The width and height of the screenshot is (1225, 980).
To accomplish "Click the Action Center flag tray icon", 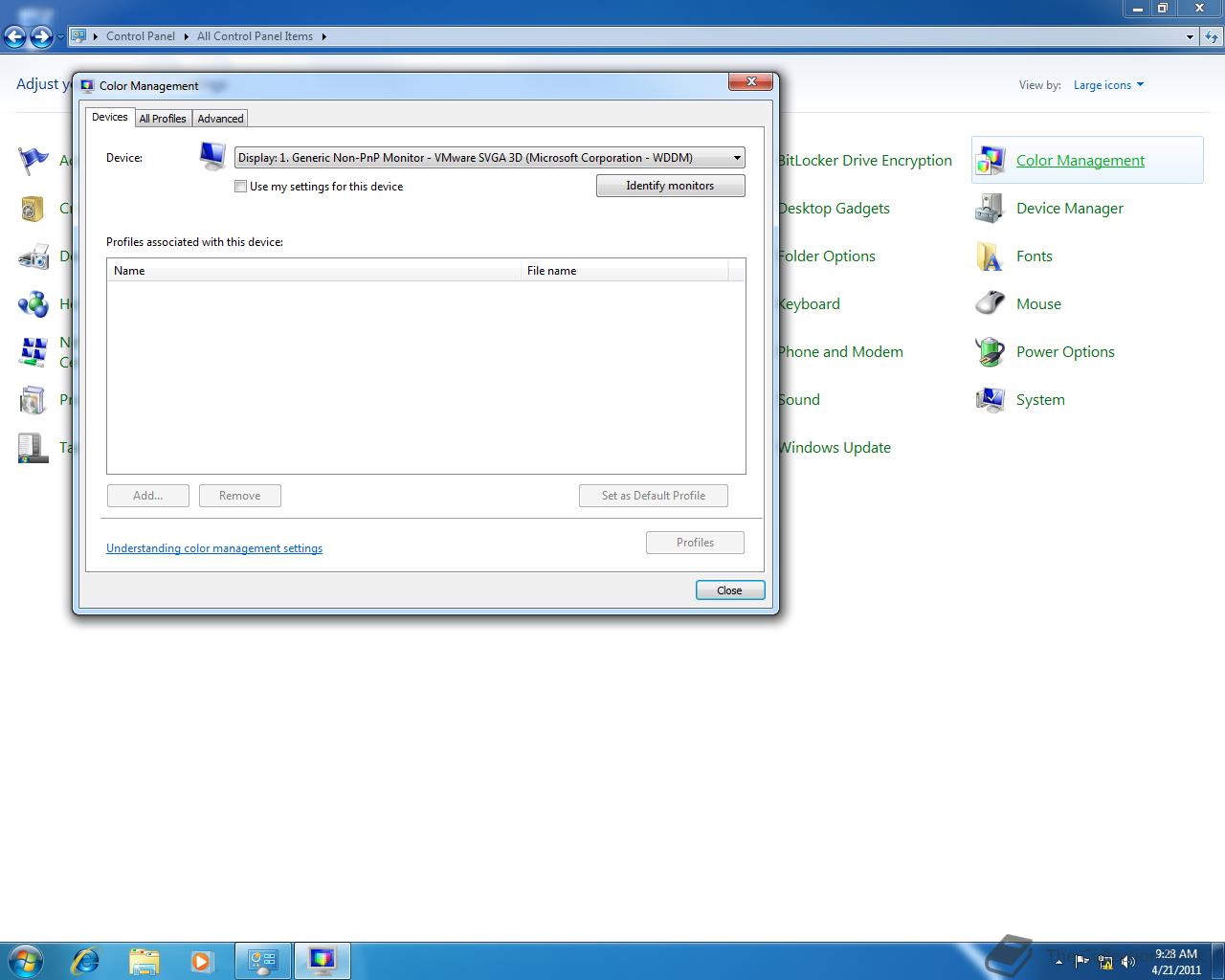I will click(1083, 962).
